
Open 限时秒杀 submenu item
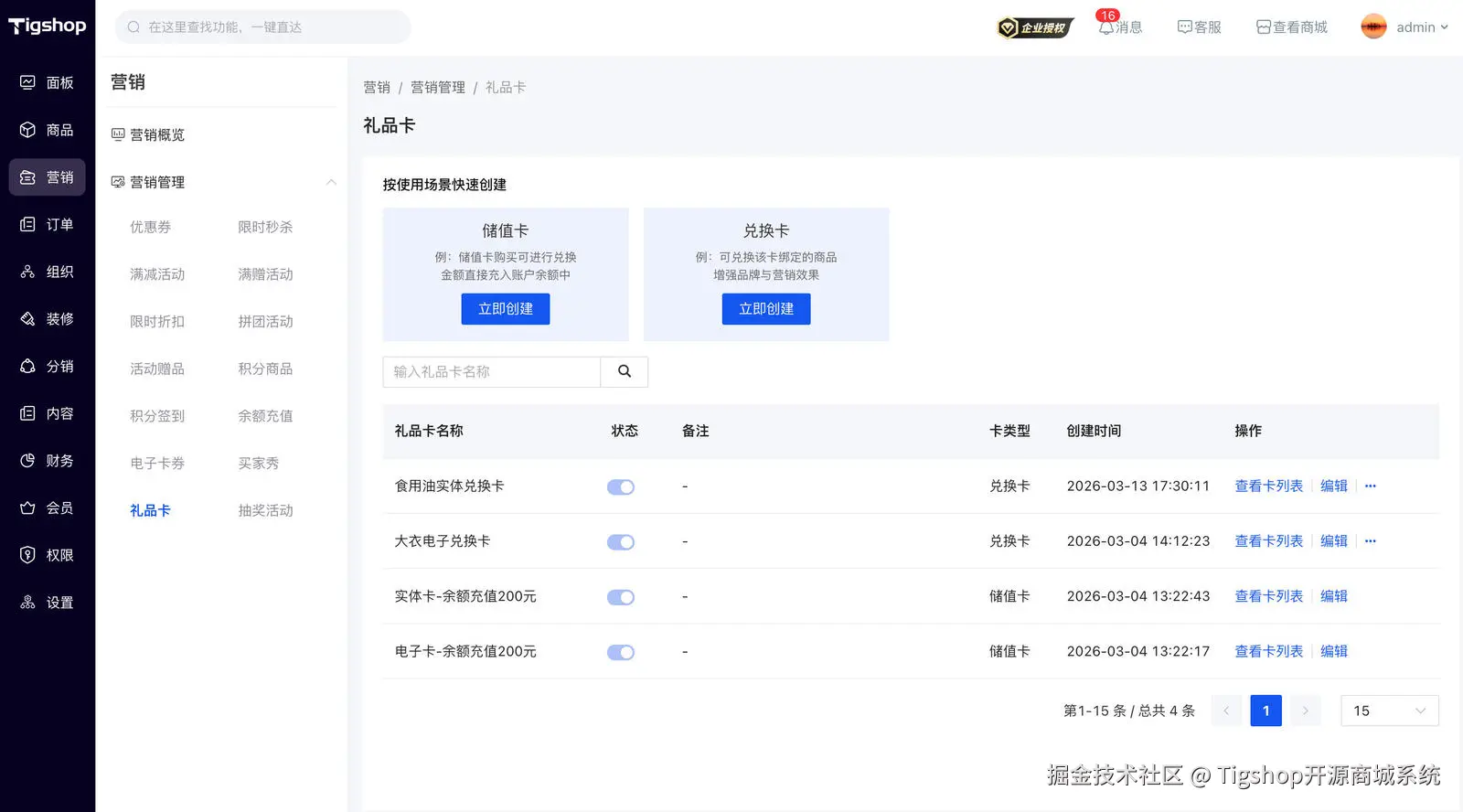pyautogui.click(x=265, y=227)
